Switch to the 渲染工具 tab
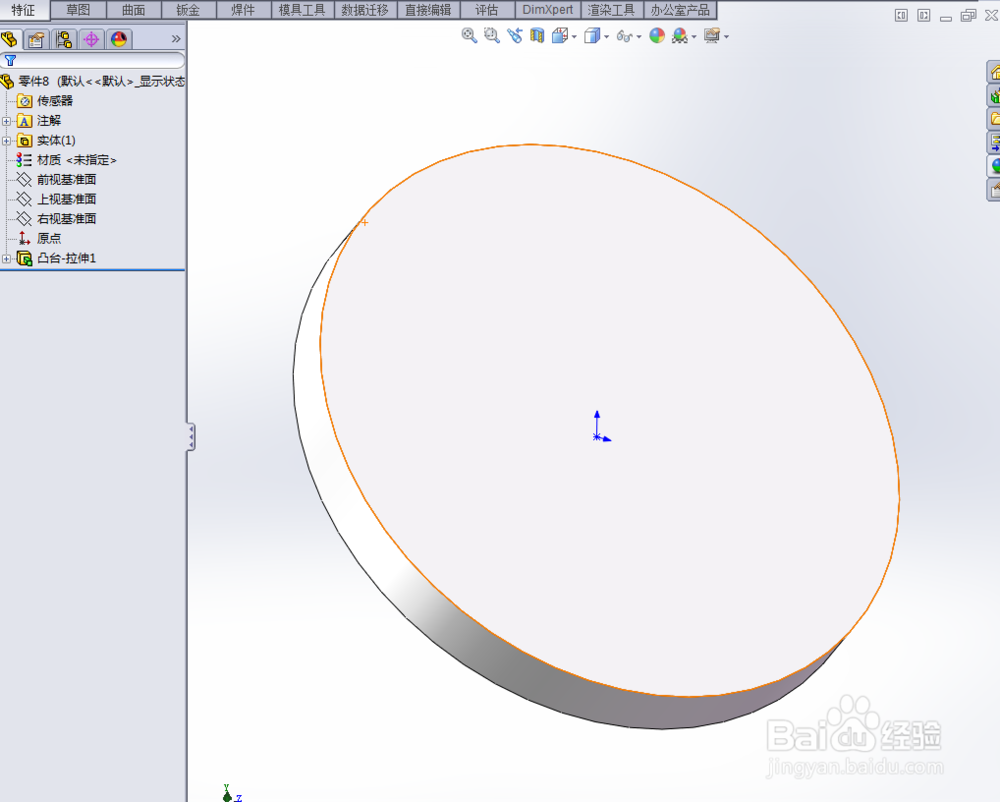Image resolution: width=1000 pixels, height=802 pixels. (x=611, y=10)
